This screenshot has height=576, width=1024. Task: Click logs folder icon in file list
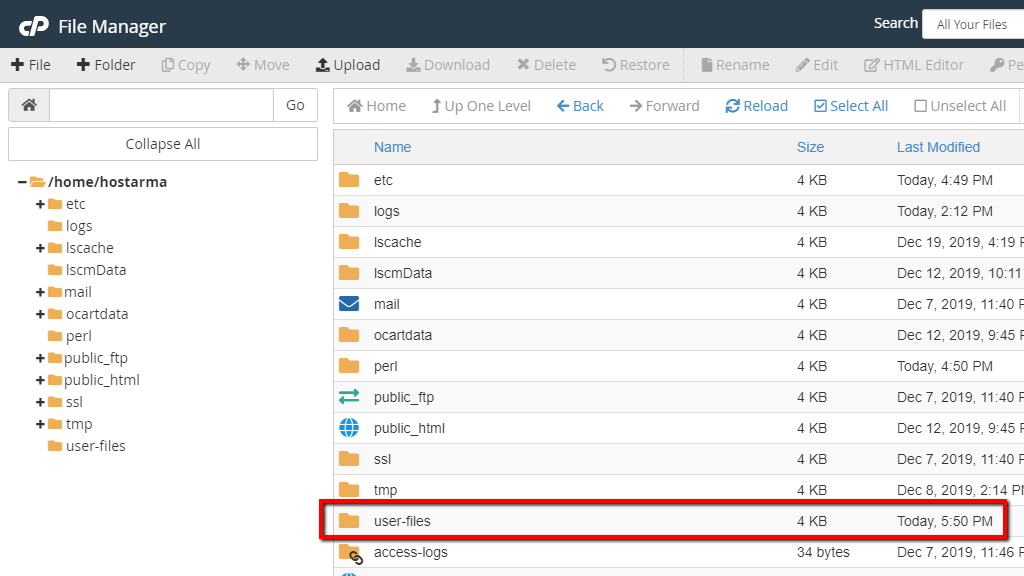point(349,210)
